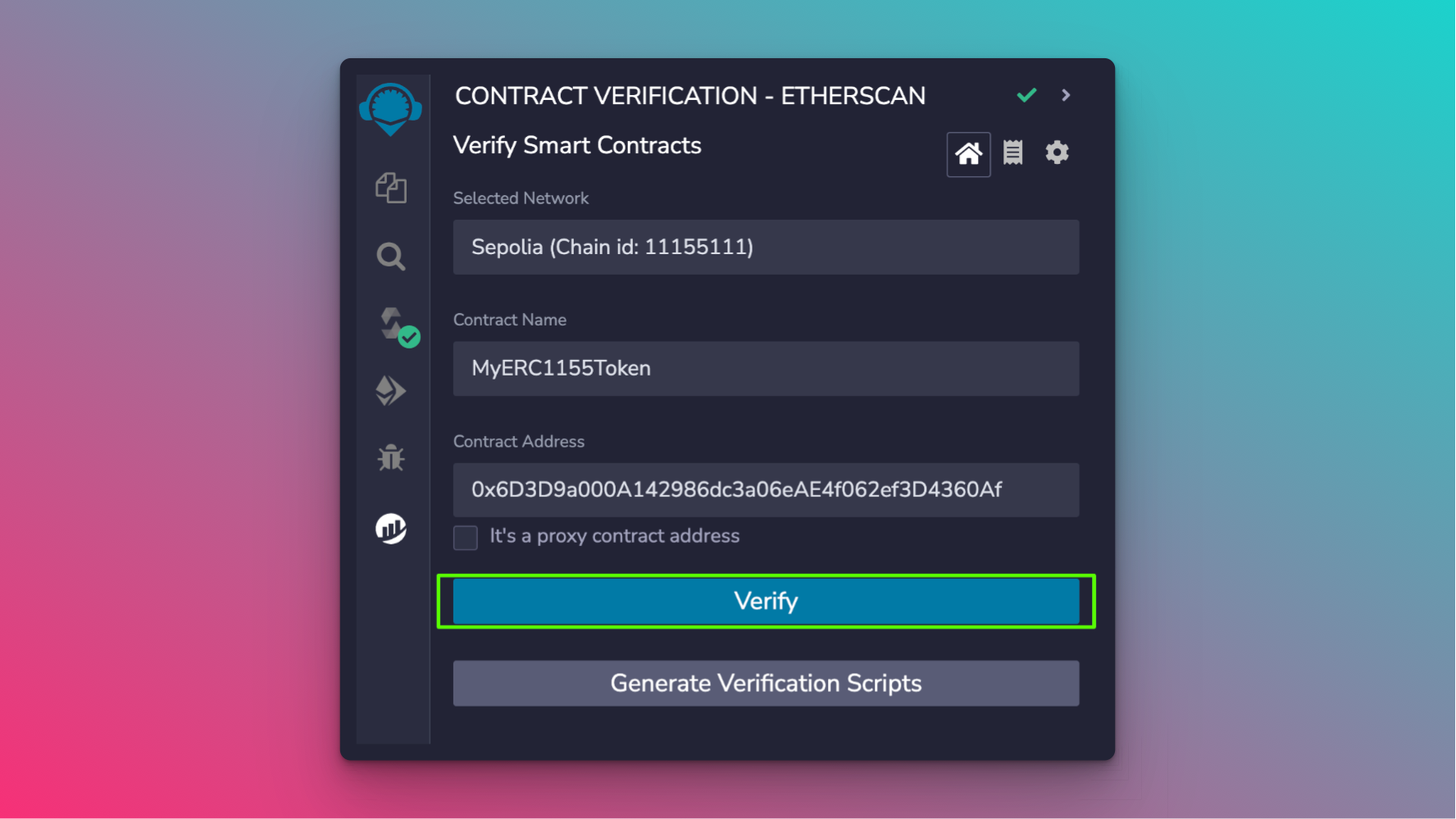Open the Receipts list icon

(x=1013, y=152)
